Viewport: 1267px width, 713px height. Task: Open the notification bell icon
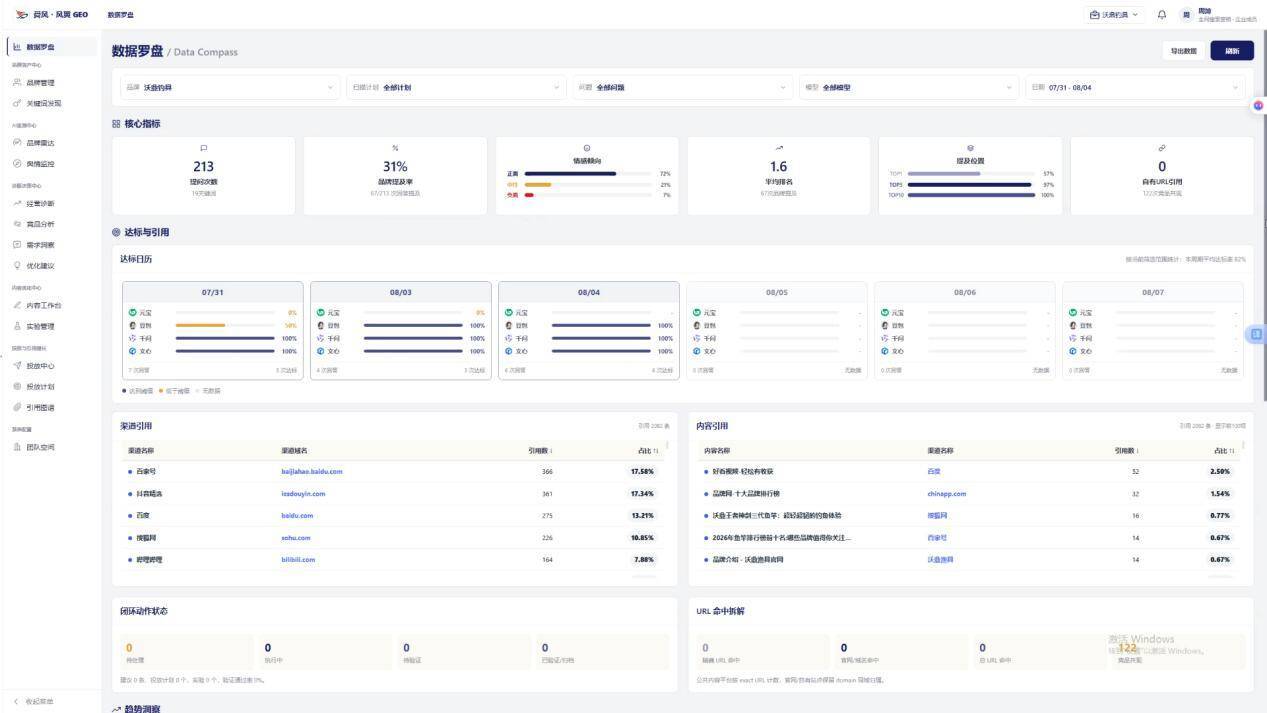1162,14
